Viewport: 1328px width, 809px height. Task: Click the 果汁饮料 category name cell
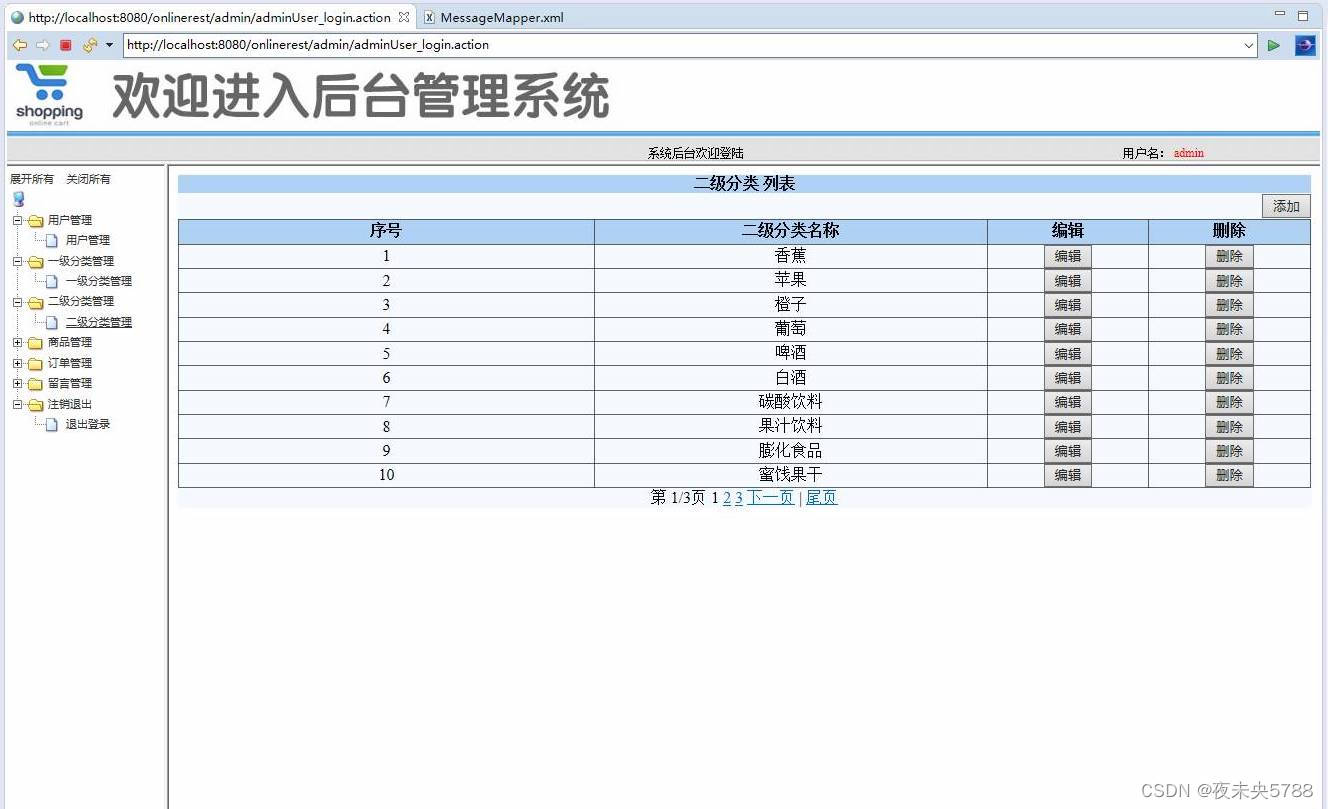(x=790, y=426)
